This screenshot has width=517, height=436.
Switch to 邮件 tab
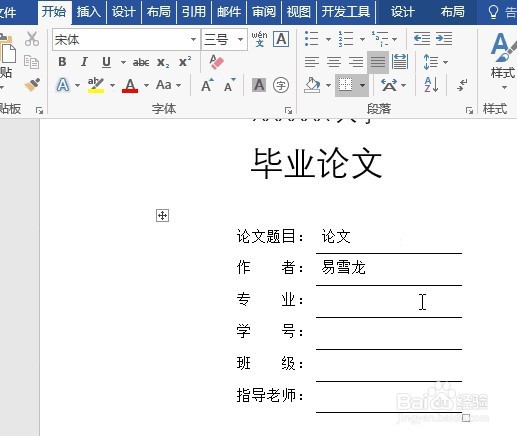click(229, 12)
